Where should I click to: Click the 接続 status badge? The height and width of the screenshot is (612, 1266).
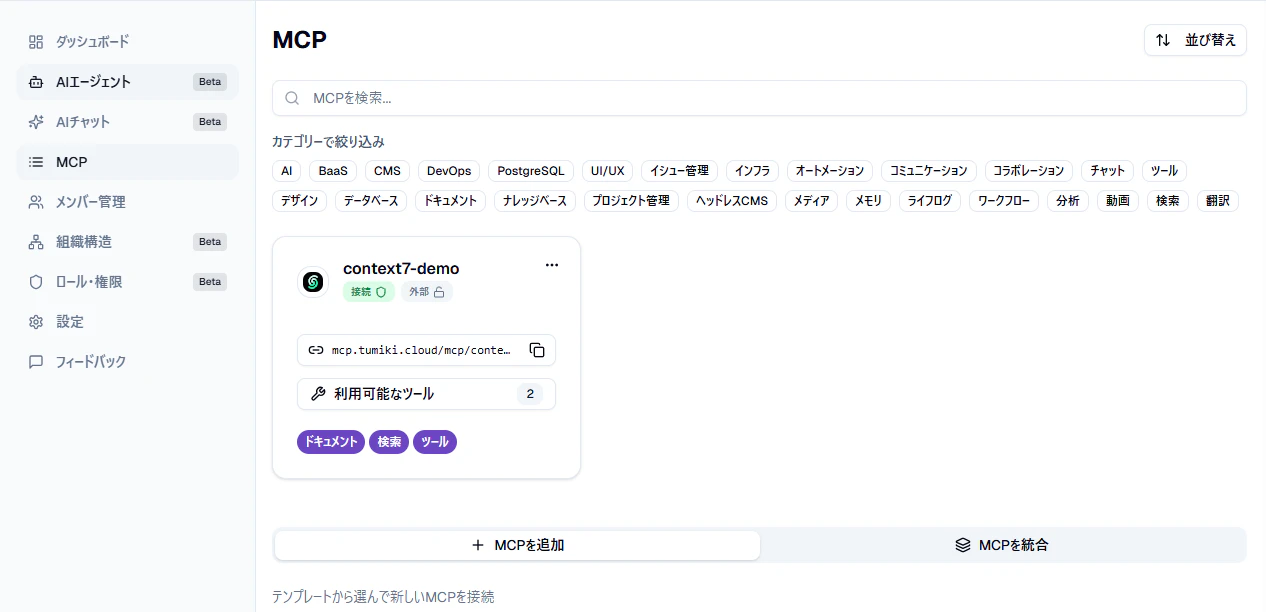pyautogui.click(x=368, y=292)
